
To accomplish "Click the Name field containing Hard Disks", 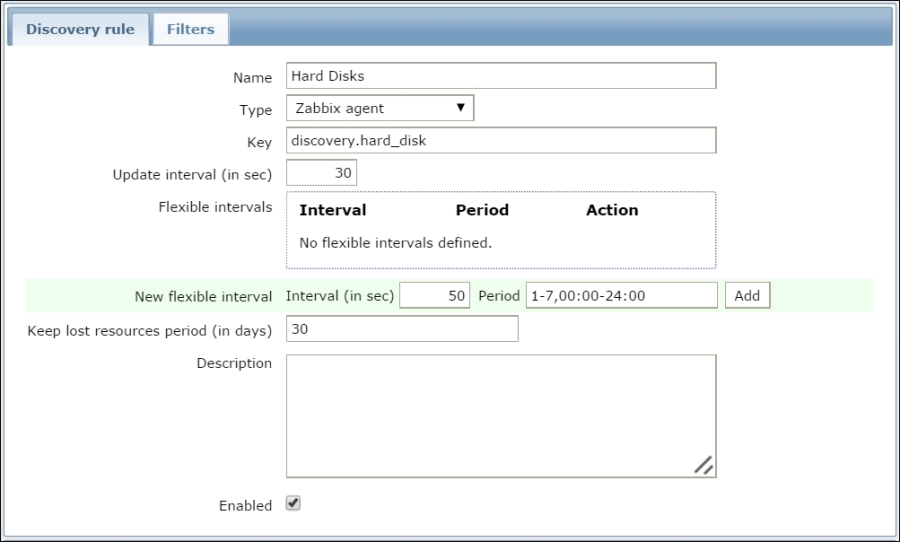I will click(x=501, y=76).
